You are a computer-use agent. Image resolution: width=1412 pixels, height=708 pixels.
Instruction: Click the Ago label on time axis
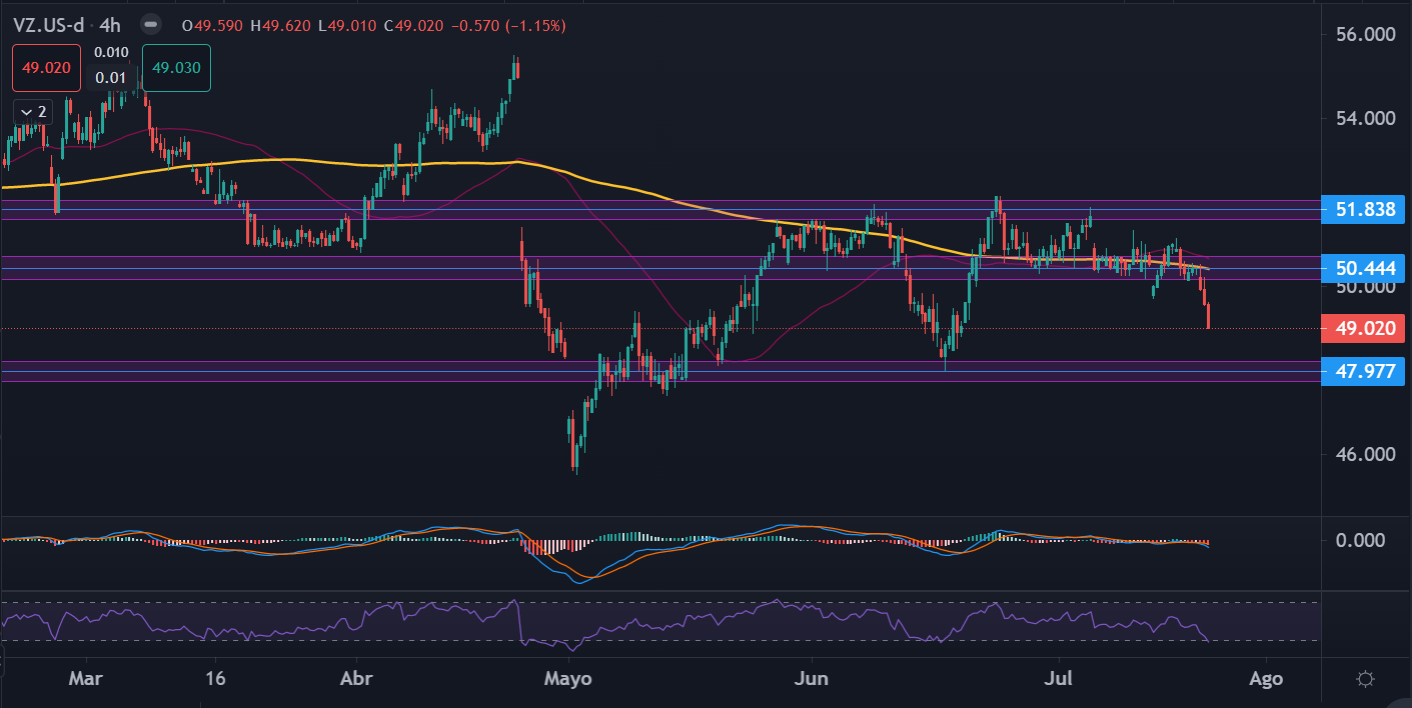[1266, 679]
